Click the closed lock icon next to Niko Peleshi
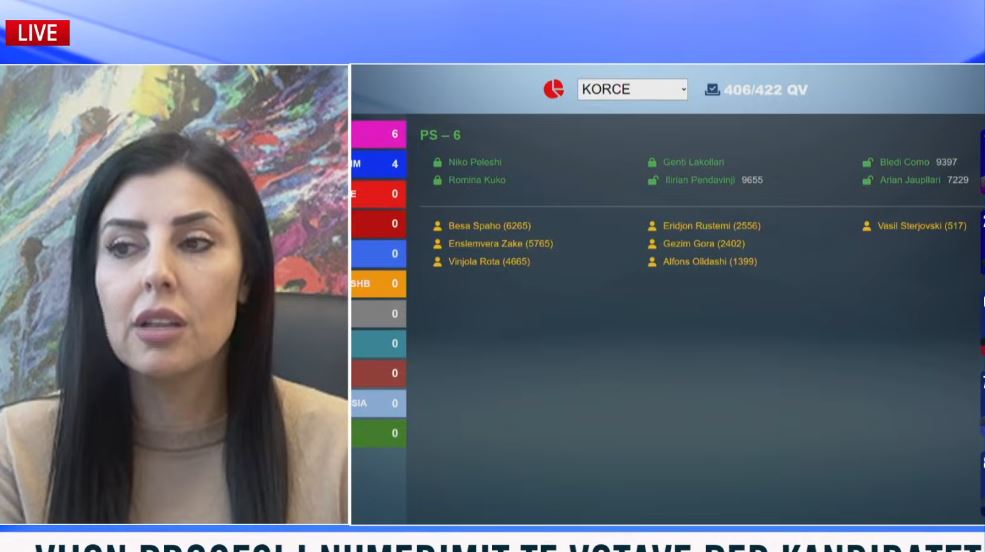The height and width of the screenshot is (552, 985). tap(437, 162)
